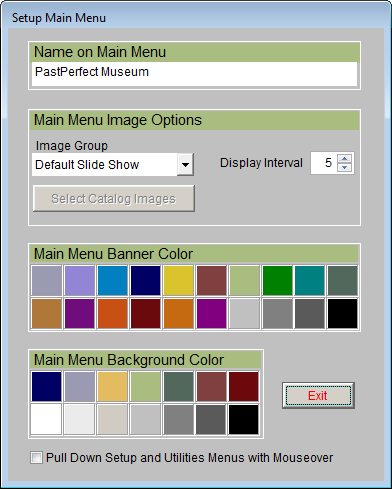Choose dark maroon banner color swatch

pos(146,314)
